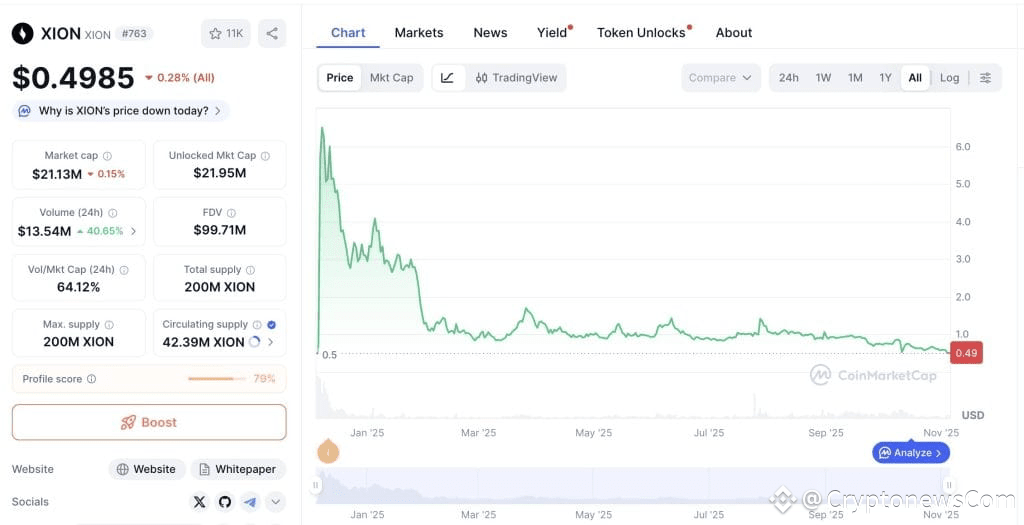The width and height of the screenshot is (1024, 525).
Task: Open the X (Twitter) social link
Action: pyautogui.click(x=199, y=502)
